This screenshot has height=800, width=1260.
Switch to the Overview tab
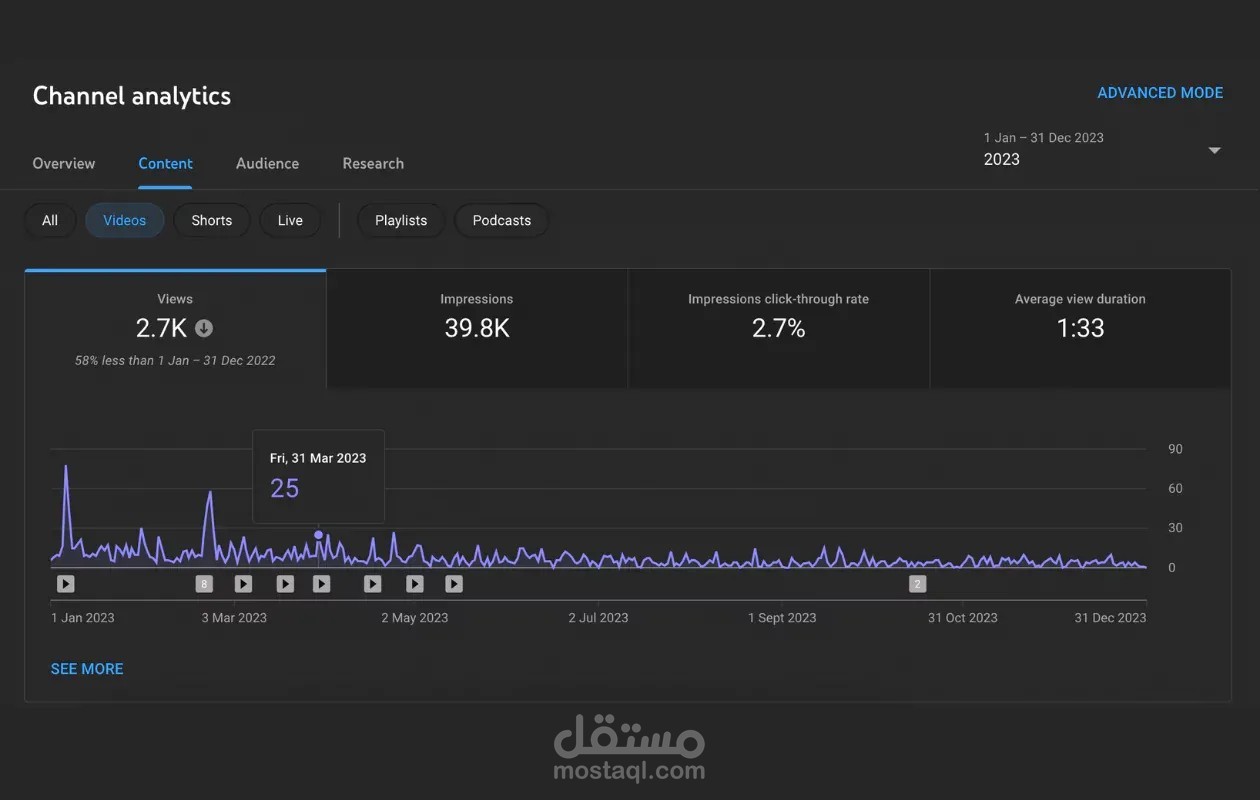click(x=64, y=163)
